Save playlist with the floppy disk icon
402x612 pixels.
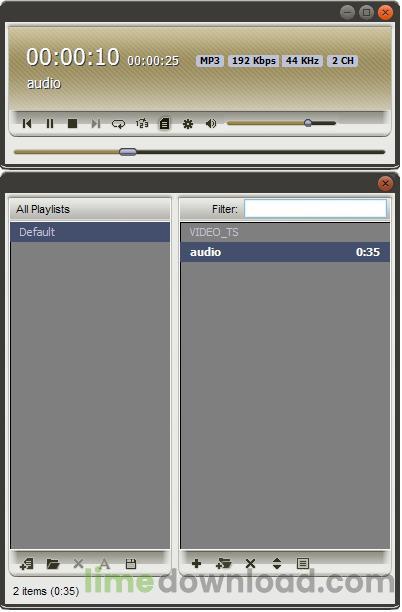131,564
